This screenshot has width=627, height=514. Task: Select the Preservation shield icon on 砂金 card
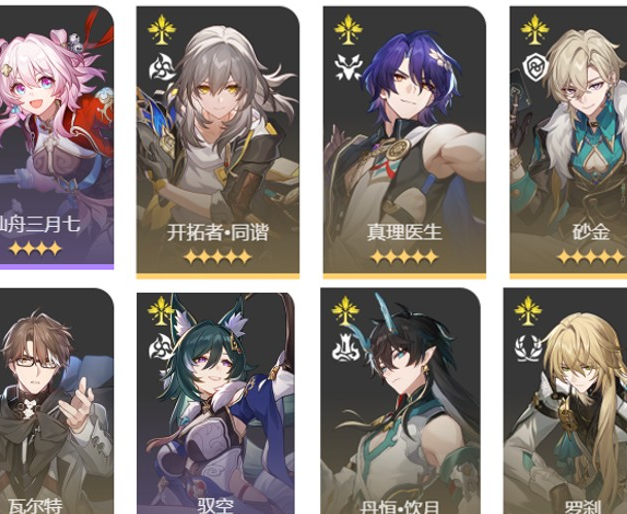coord(535,67)
